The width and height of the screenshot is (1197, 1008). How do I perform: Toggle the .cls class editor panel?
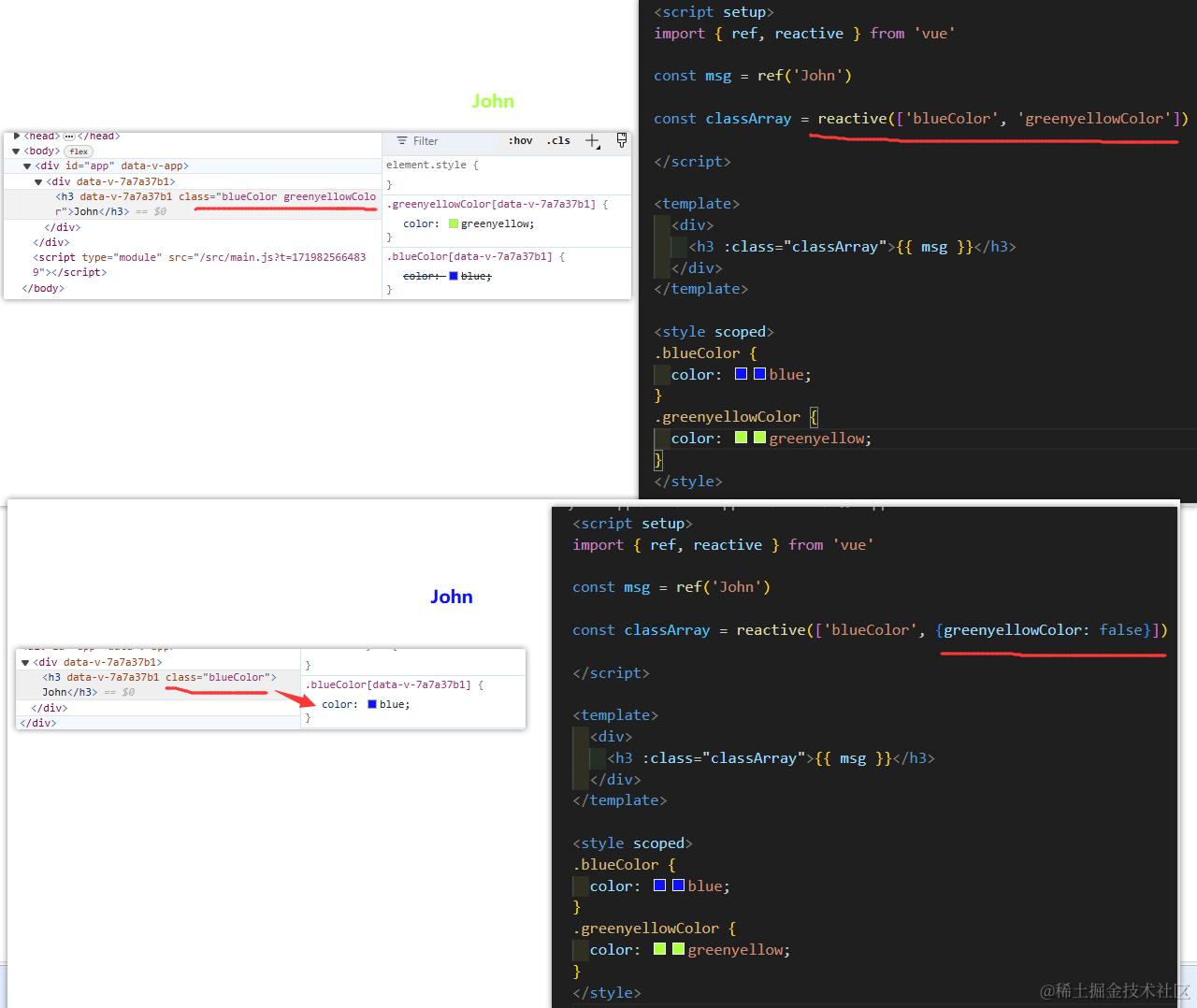558,141
